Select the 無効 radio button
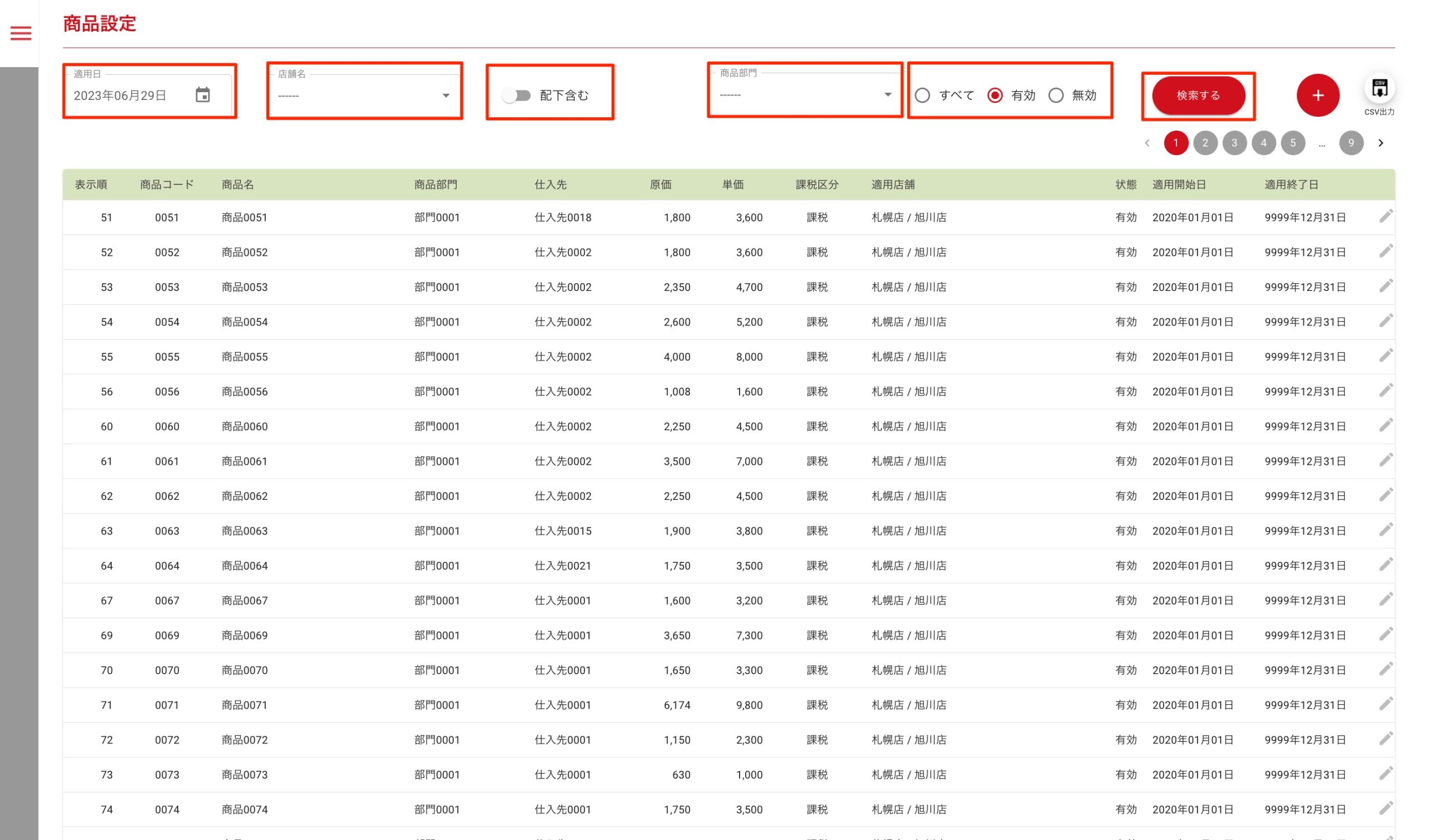 [1056, 96]
